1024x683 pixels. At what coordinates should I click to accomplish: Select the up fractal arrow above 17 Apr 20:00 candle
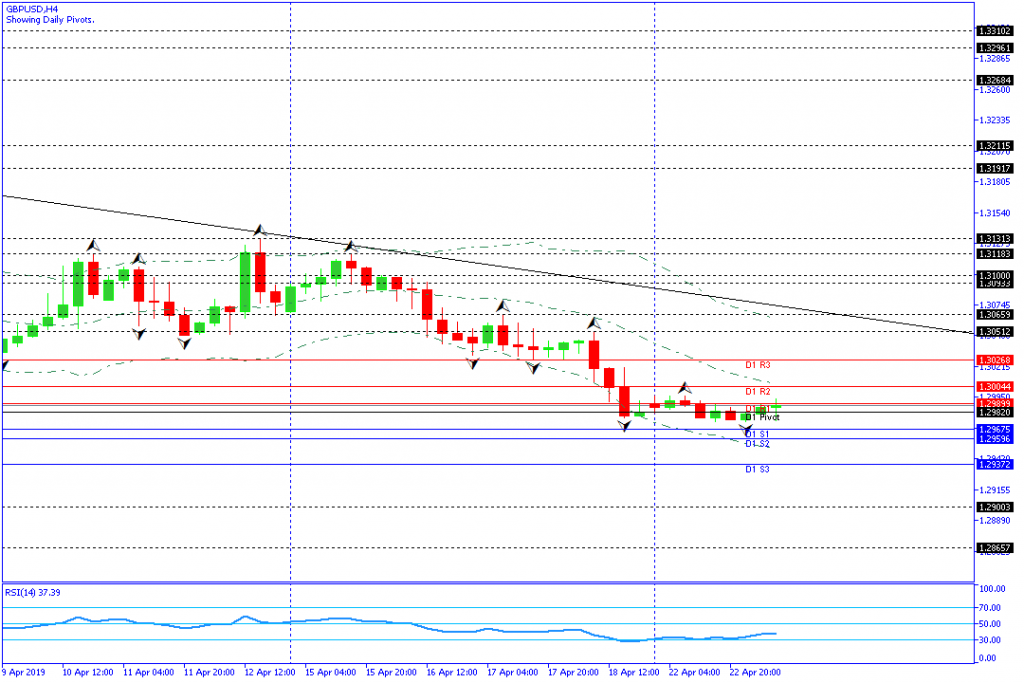(593, 323)
